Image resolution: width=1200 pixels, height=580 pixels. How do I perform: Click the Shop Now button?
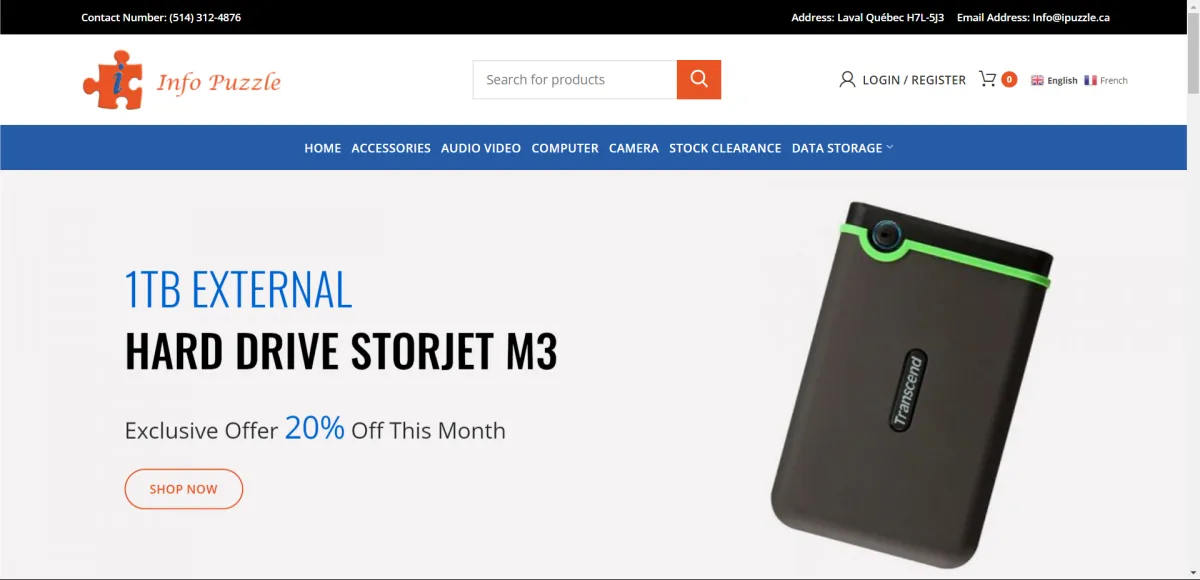[x=184, y=489]
